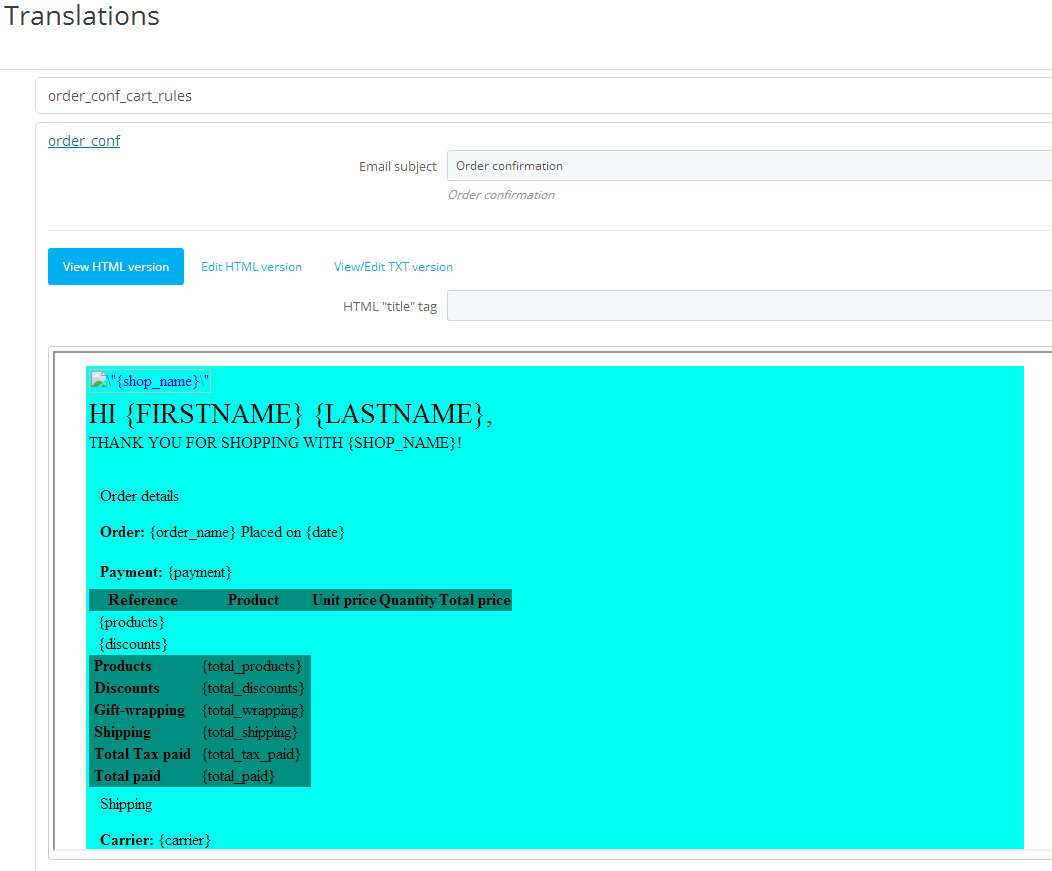Select the {order_name} placeholder text
This screenshot has height=871, width=1052.
click(x=193, y=532)
